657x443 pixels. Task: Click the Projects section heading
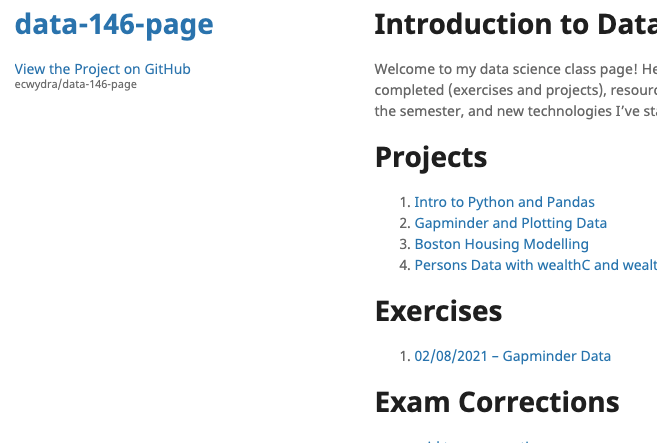coord(431,157)
